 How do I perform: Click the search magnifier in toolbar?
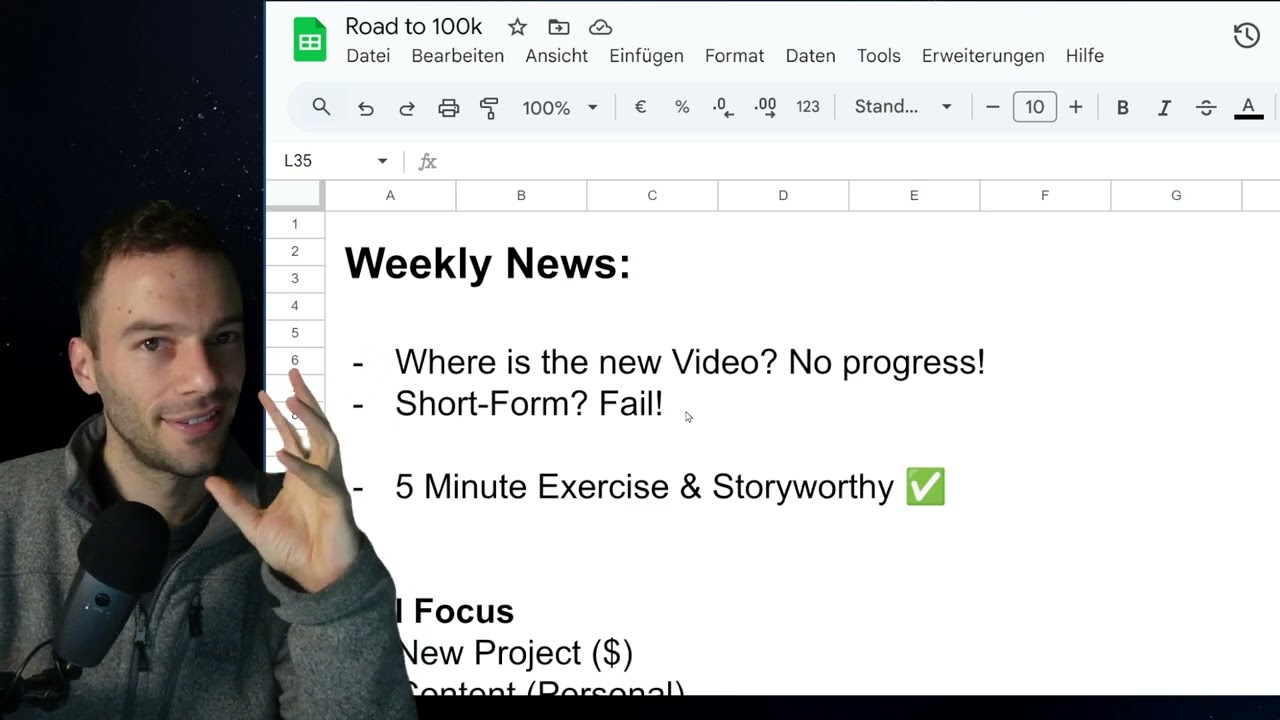(321, 107)
